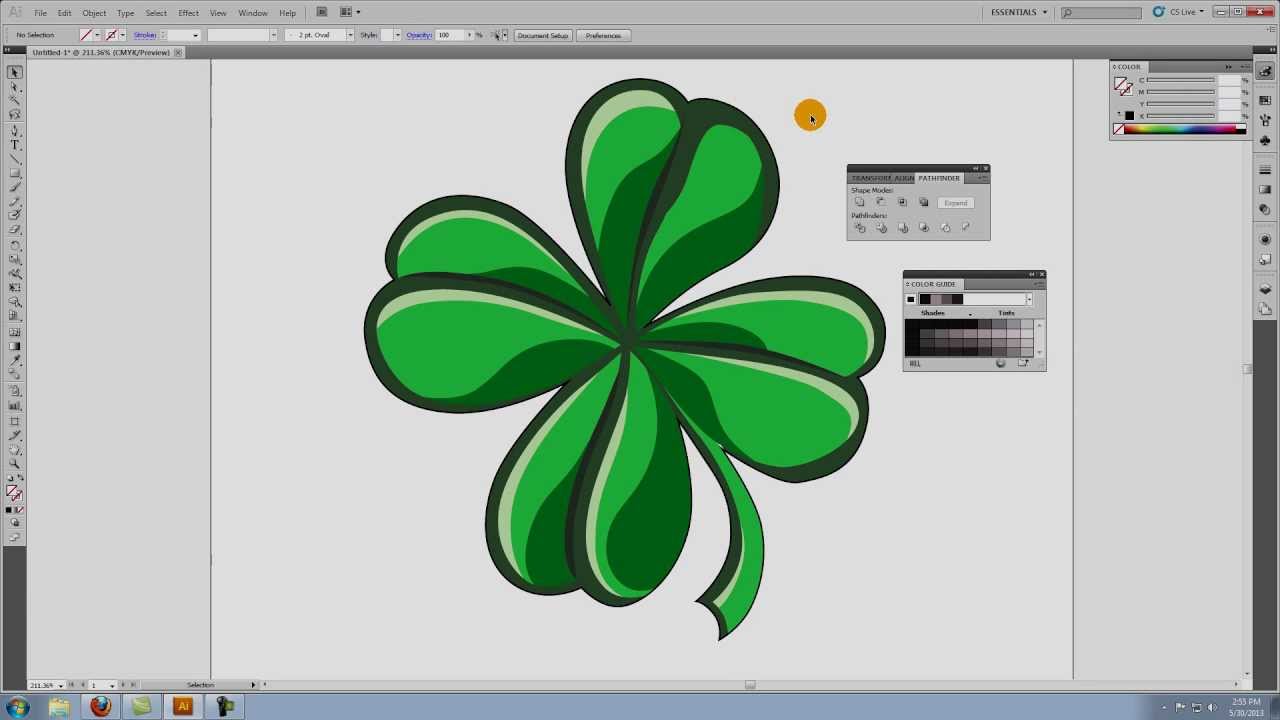The image size is (1280, 720).
Task: Select the Selection tool (black arrow)
Action: pos(14,72)
